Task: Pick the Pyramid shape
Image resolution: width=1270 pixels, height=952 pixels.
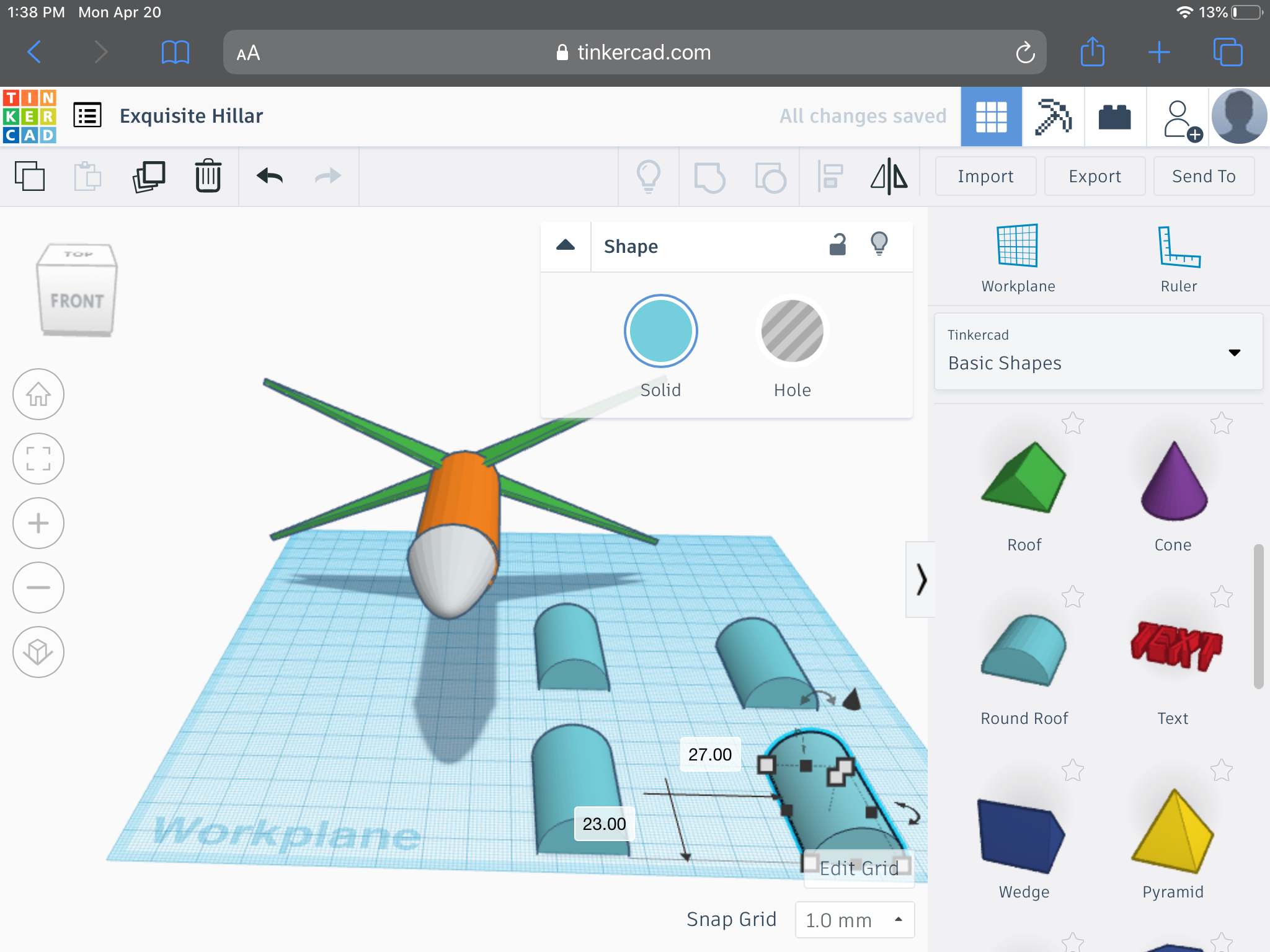Action: (1173, 831)
